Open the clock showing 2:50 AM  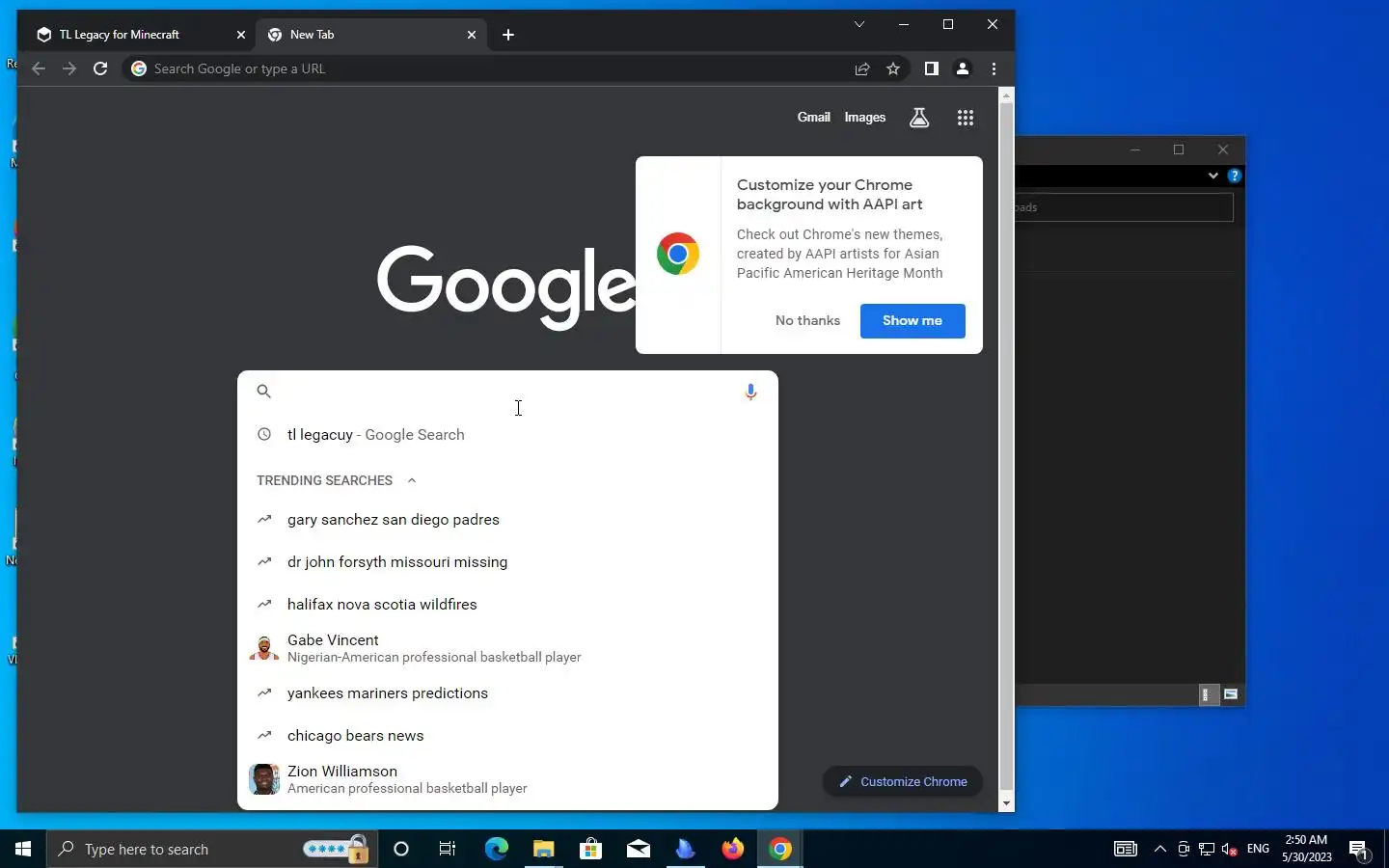pos(1307,849)
